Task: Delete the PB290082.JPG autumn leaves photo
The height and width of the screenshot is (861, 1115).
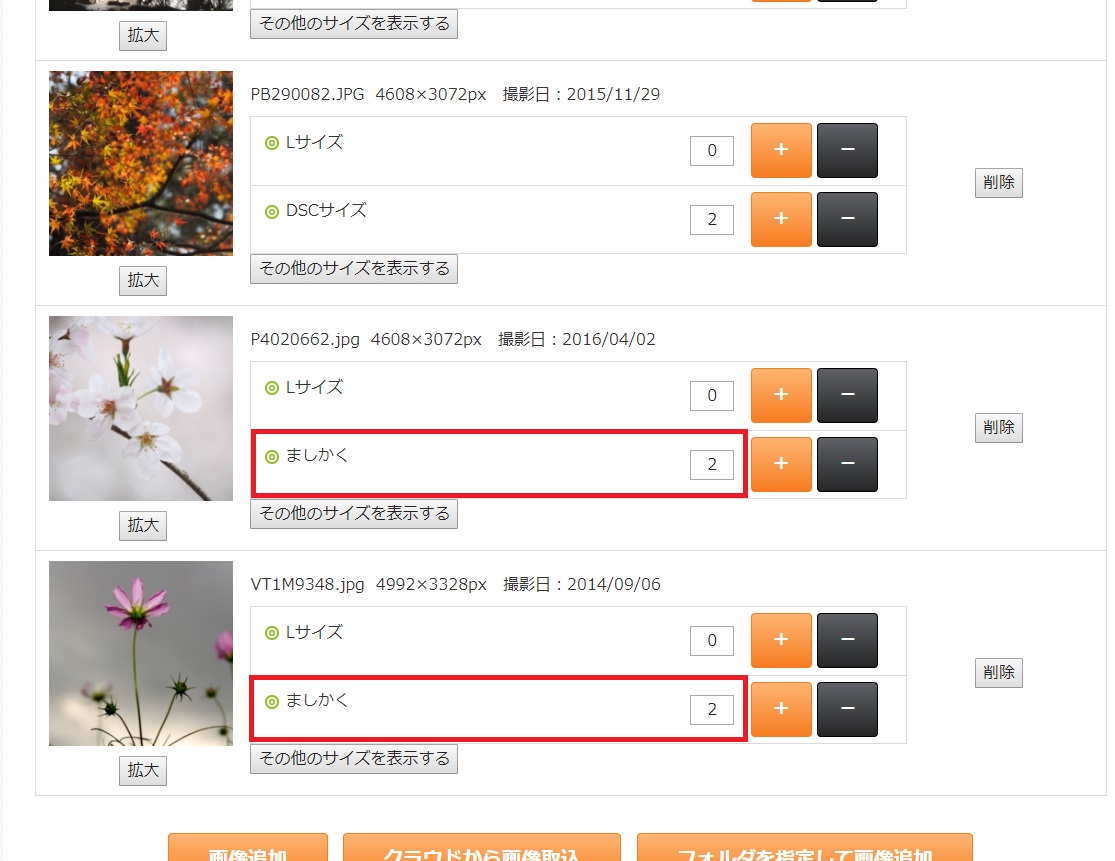Action: [998, 183]
